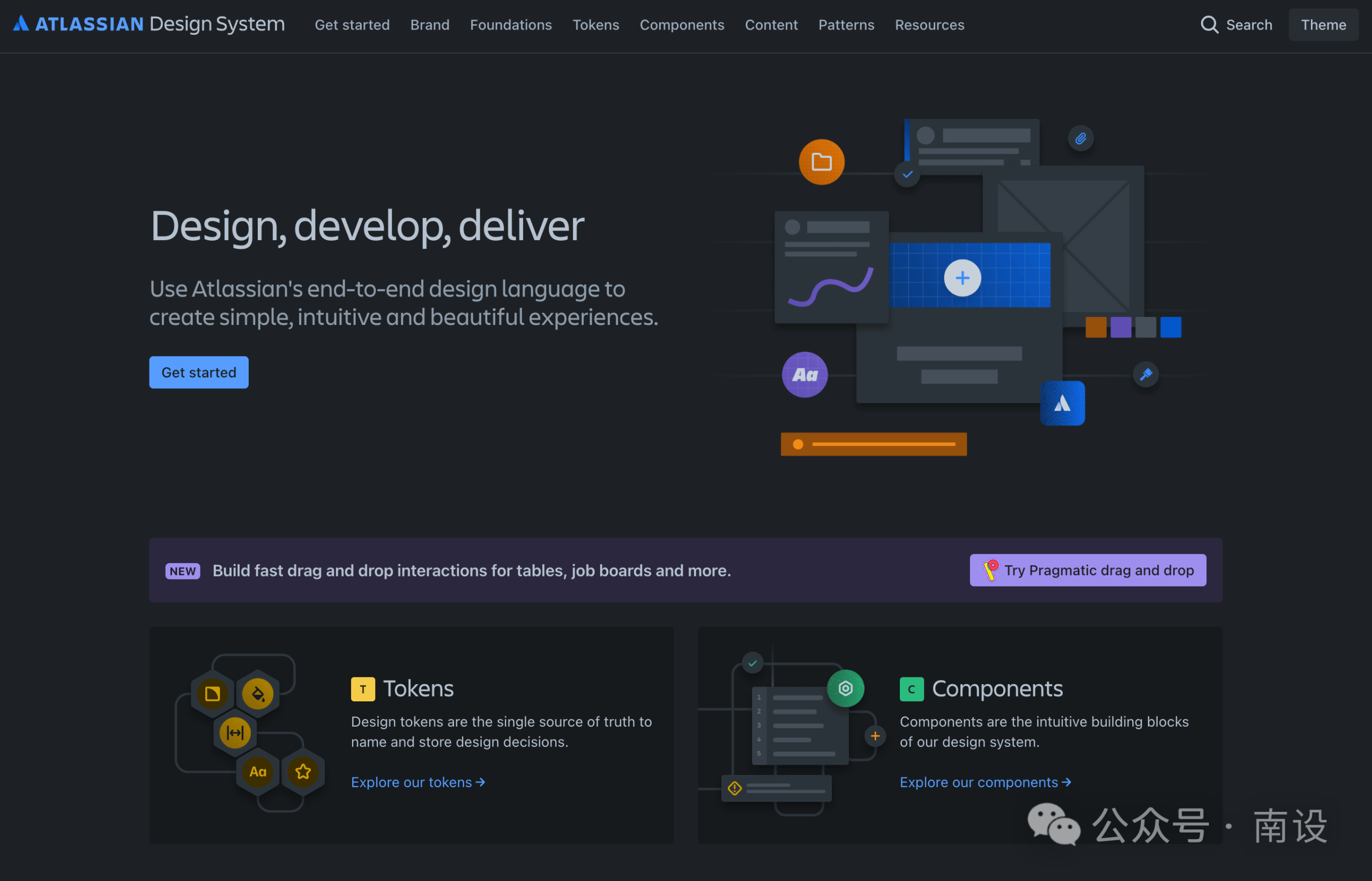Click the orange folder icon in hero illustration
The width and height of the screenshot is (1372, 881).
(x=822, y=162)
